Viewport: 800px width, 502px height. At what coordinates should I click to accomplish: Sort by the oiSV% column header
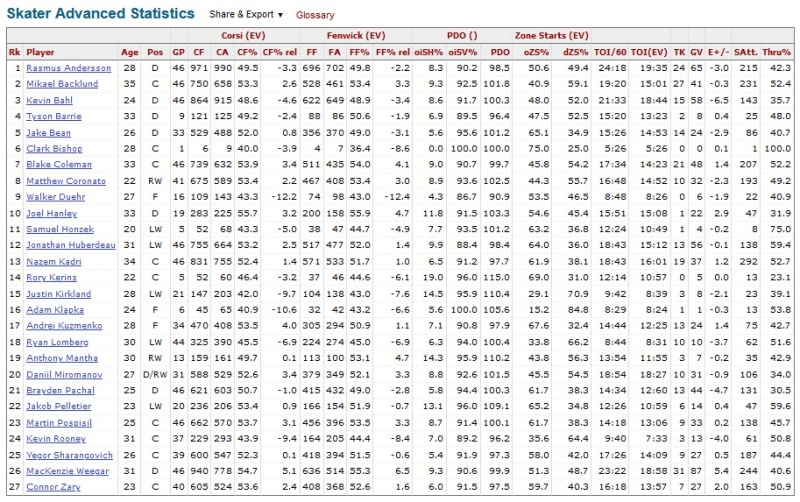click(462, 52)
